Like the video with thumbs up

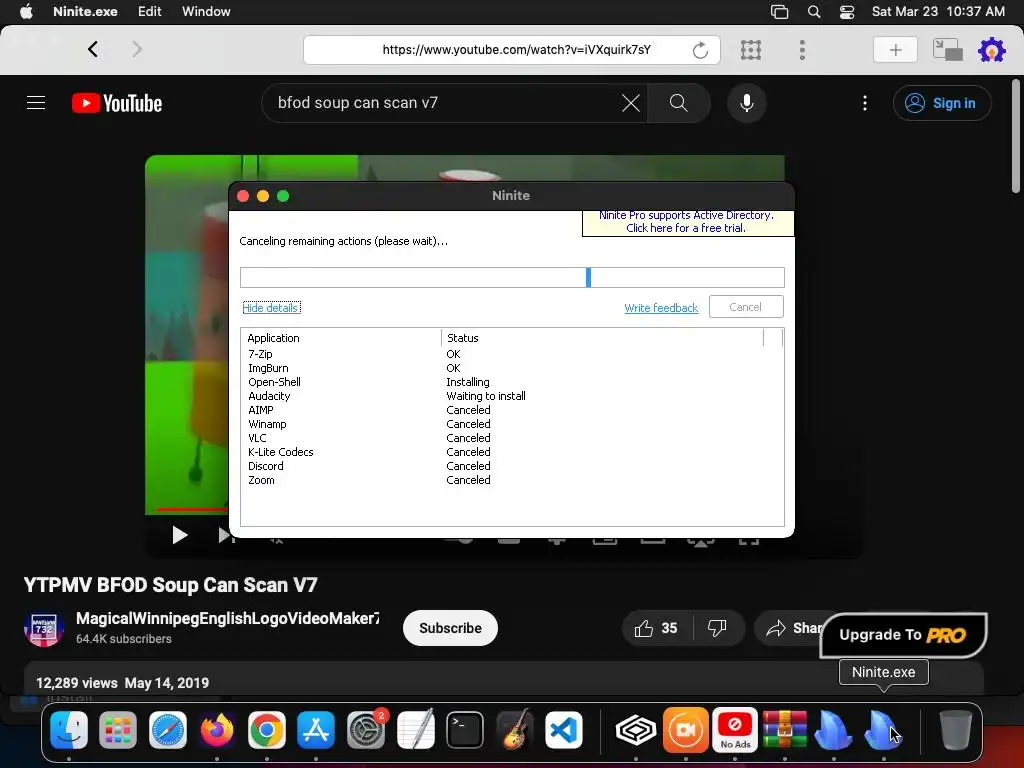(656, 628)
